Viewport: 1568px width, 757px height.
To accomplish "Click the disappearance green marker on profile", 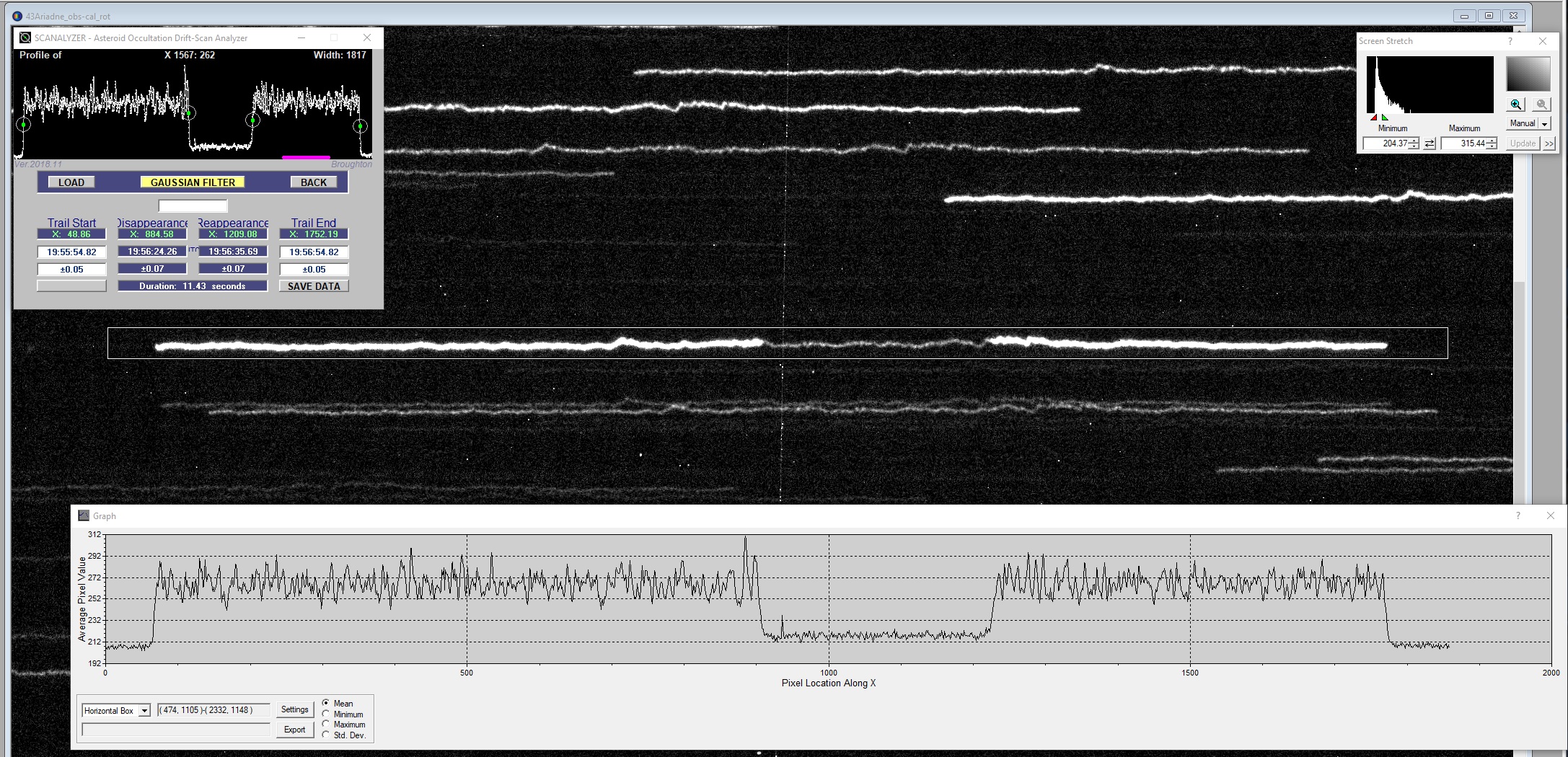I will click(189, 113).
